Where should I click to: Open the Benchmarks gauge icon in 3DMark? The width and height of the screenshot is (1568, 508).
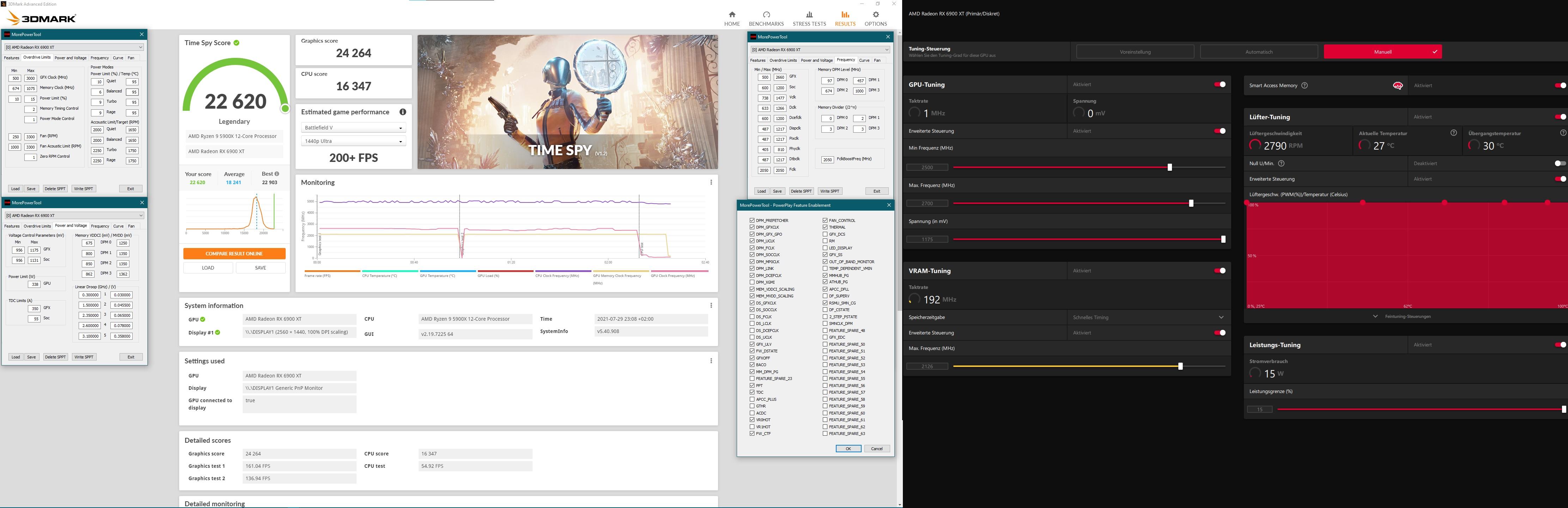coord(766,14)
